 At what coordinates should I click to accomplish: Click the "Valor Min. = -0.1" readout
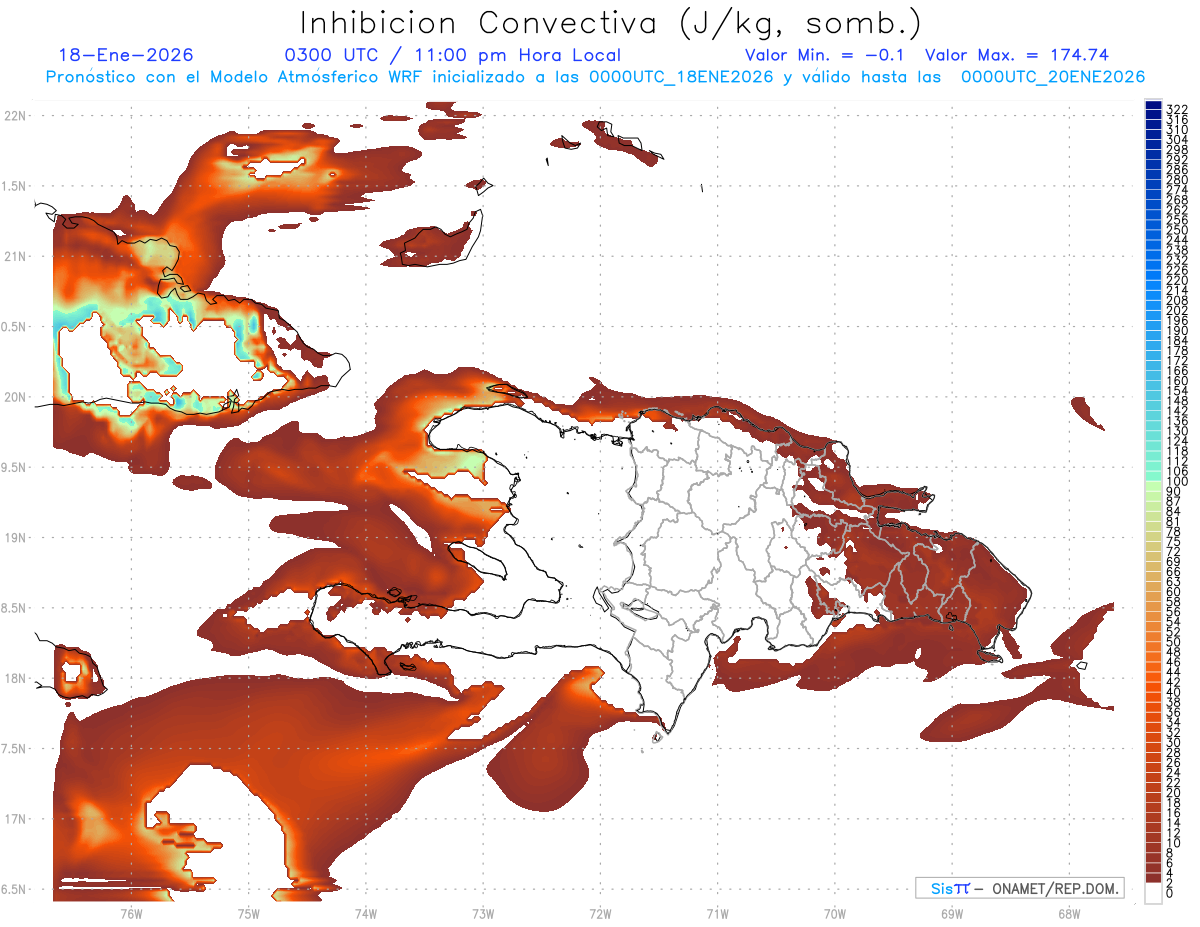point(824,55)
